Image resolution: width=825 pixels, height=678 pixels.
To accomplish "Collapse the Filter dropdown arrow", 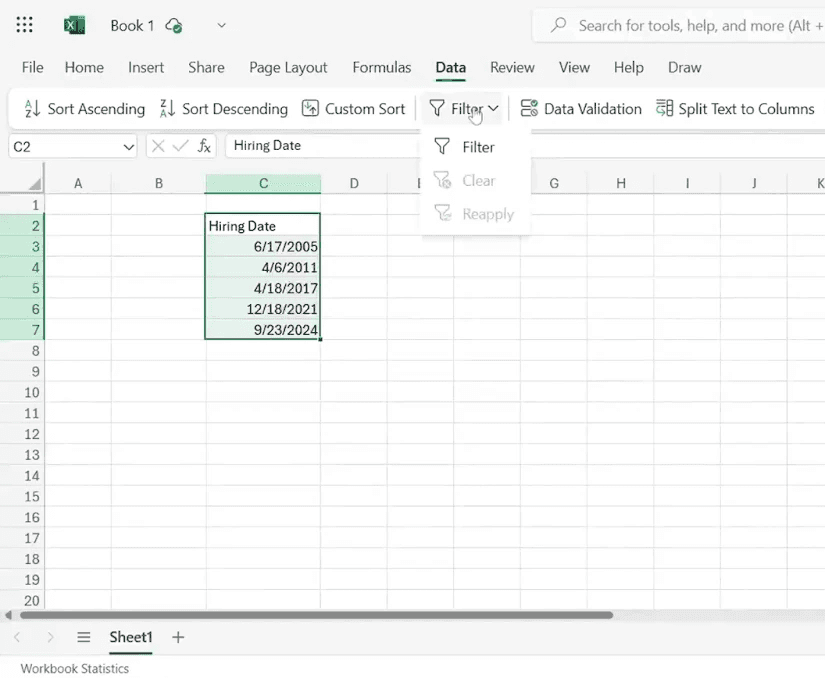I will pyautogui.click(x=493, y=108).
